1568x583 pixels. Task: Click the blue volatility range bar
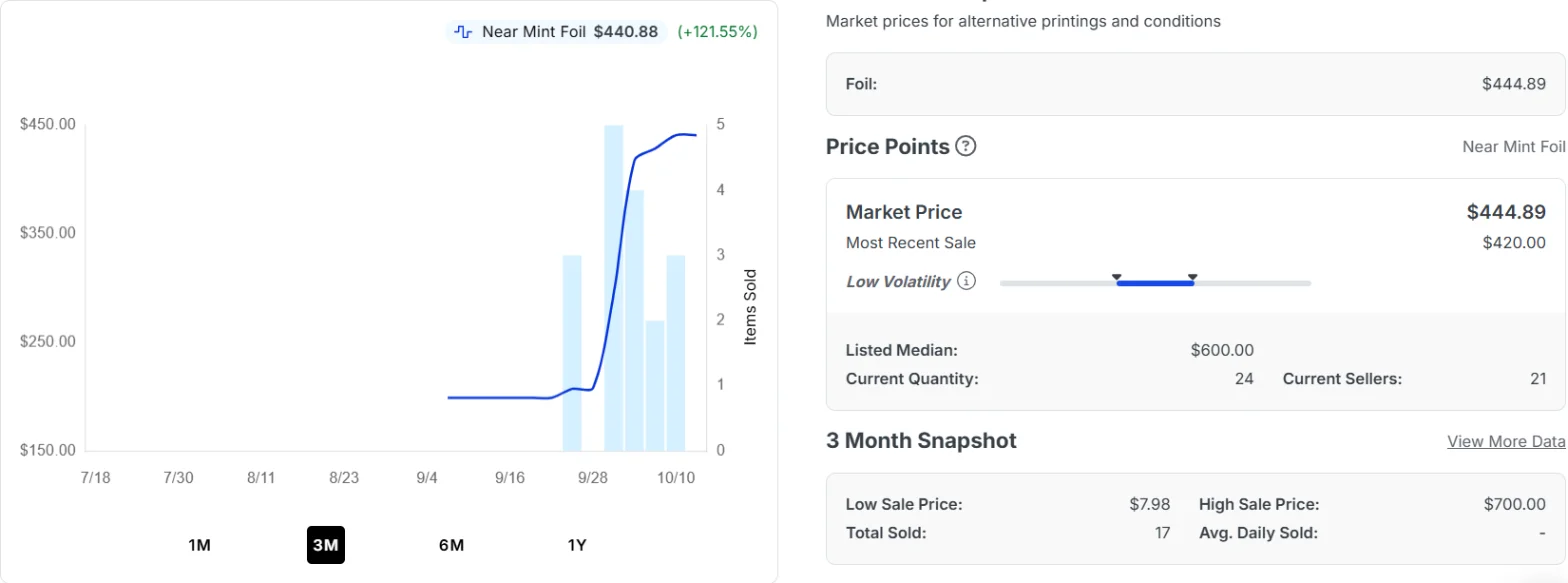coord(1155,284)
